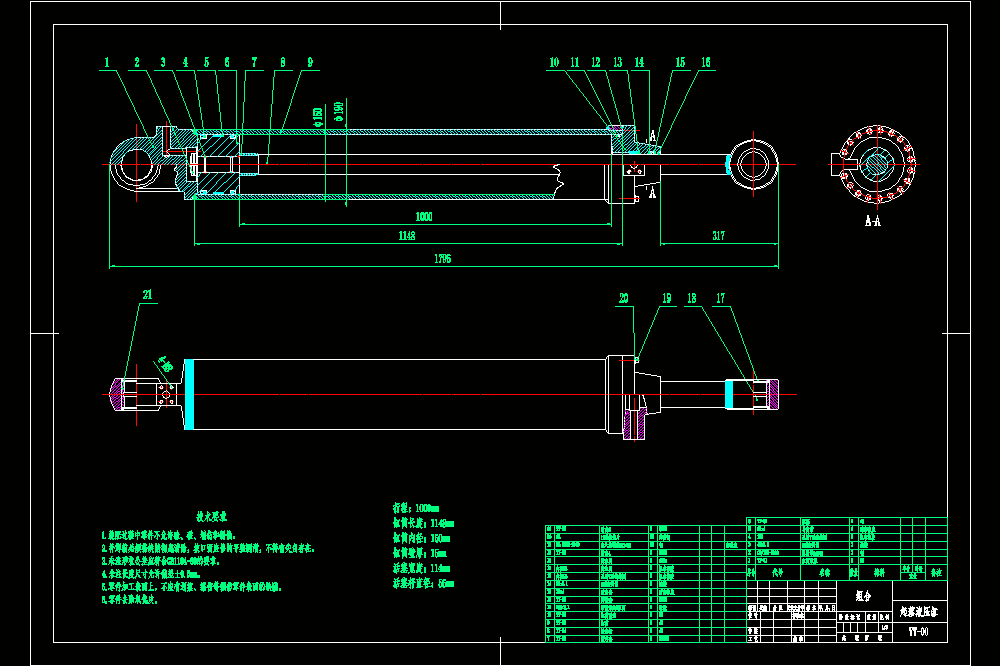Select the φ150 diameter dimension
This screenshot has width=1000, height=666.
318,117
